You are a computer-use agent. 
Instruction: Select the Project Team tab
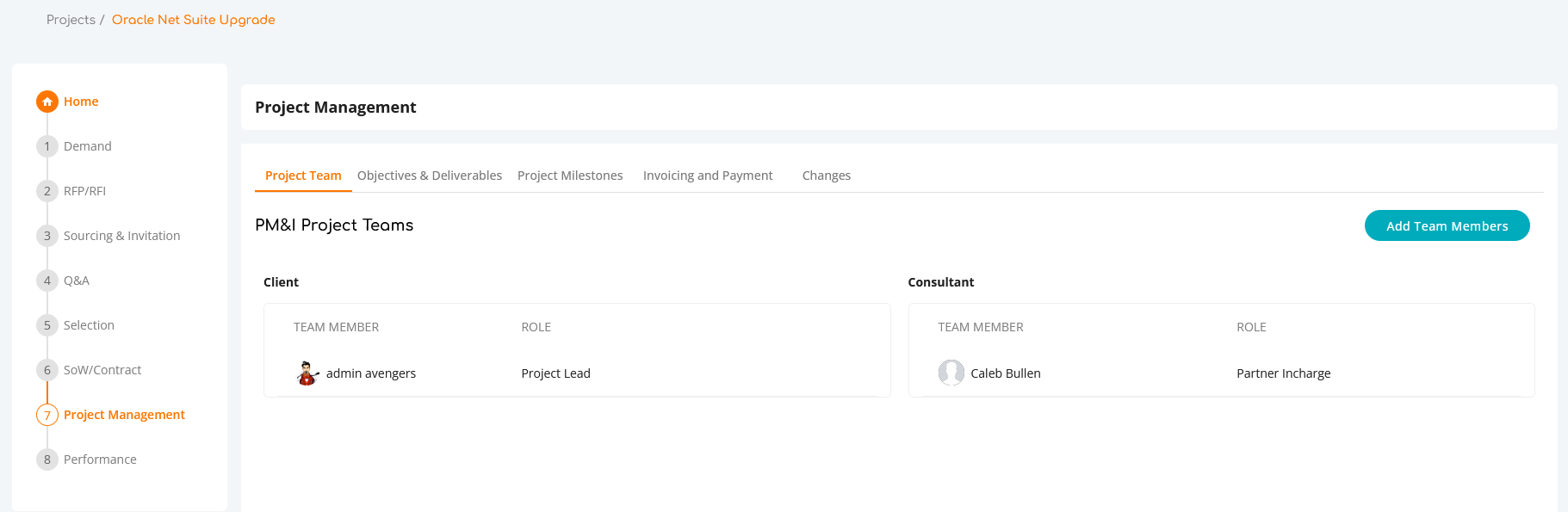click(x=303, y=176)
